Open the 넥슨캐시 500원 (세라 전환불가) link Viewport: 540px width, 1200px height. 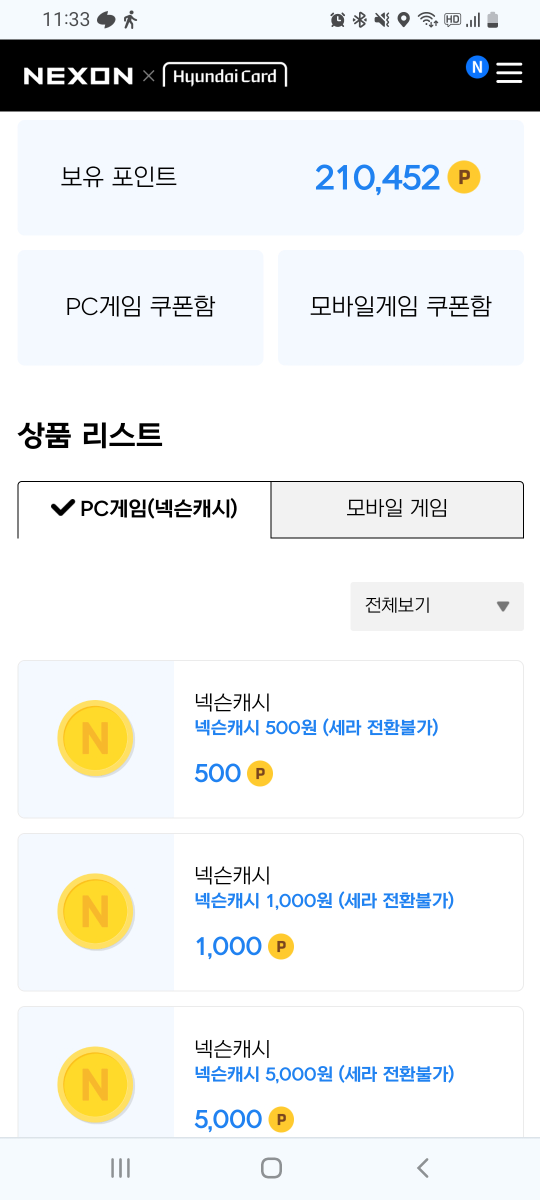click(316, 728)
